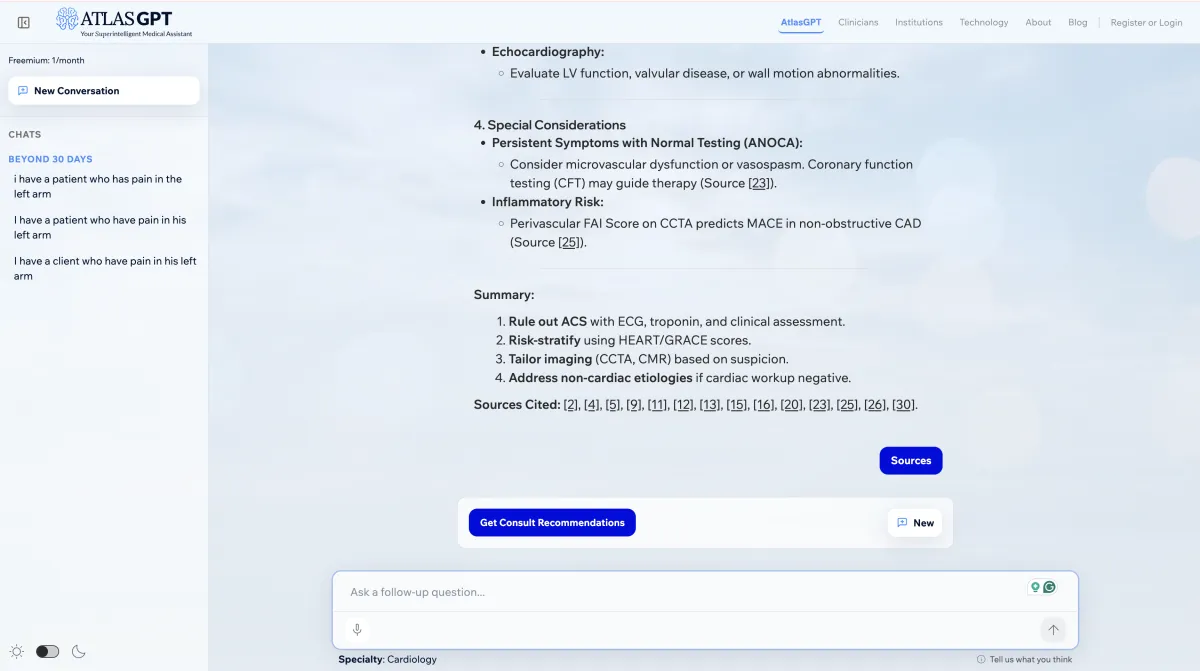Click the send arrow button

pyautogui.click(x=1053, y=630)
